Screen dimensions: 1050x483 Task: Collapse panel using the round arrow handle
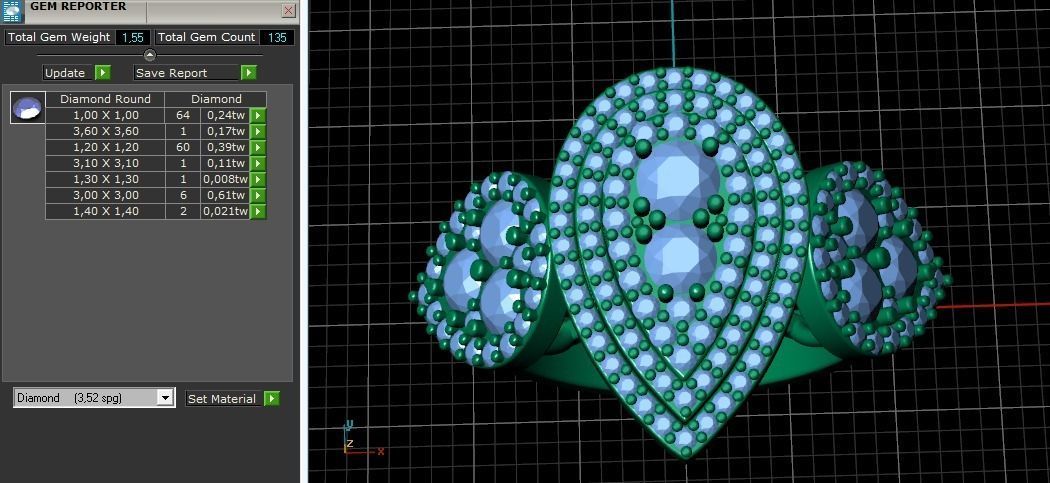tap(149, 55)
